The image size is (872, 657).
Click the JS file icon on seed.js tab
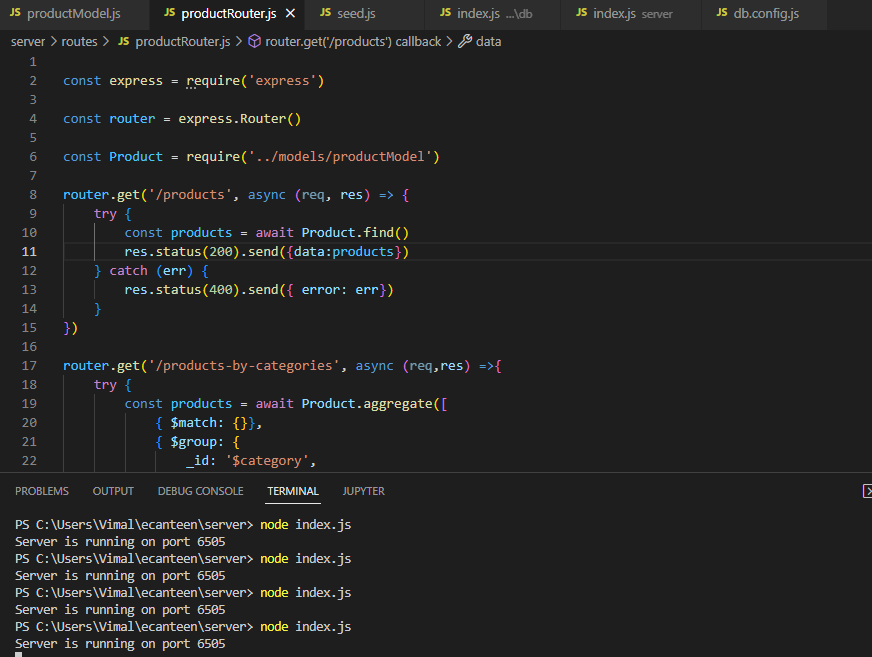(x=327, y=14)
